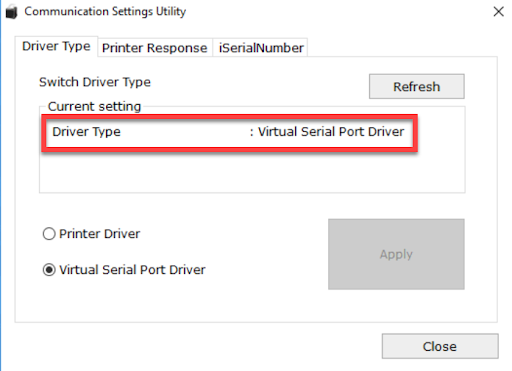This screenshot has width=512, height=371.
Task: Open the Printer Response tab
Action: coord(155,48)
